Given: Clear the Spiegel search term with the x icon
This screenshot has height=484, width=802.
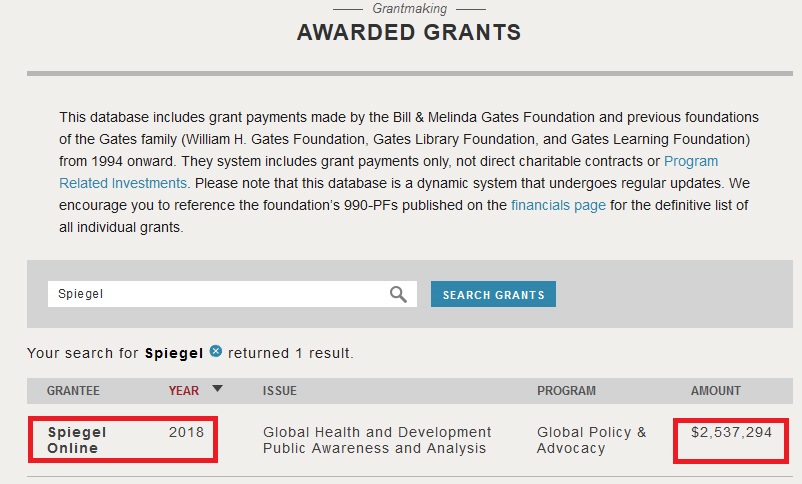Looking at the screenshot, I should click(x=216, y=352).
